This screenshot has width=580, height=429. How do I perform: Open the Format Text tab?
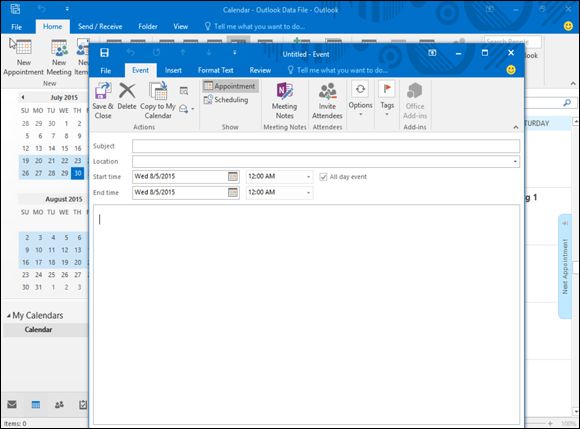[215, 70]
